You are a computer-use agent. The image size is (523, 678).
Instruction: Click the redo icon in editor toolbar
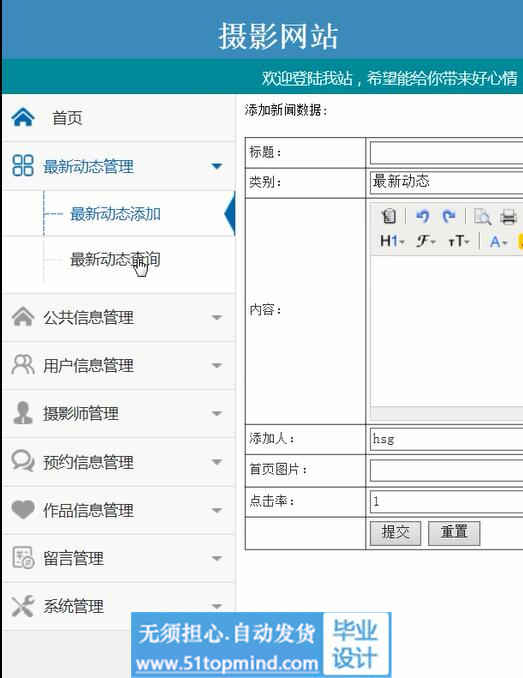tap(449, 216)
